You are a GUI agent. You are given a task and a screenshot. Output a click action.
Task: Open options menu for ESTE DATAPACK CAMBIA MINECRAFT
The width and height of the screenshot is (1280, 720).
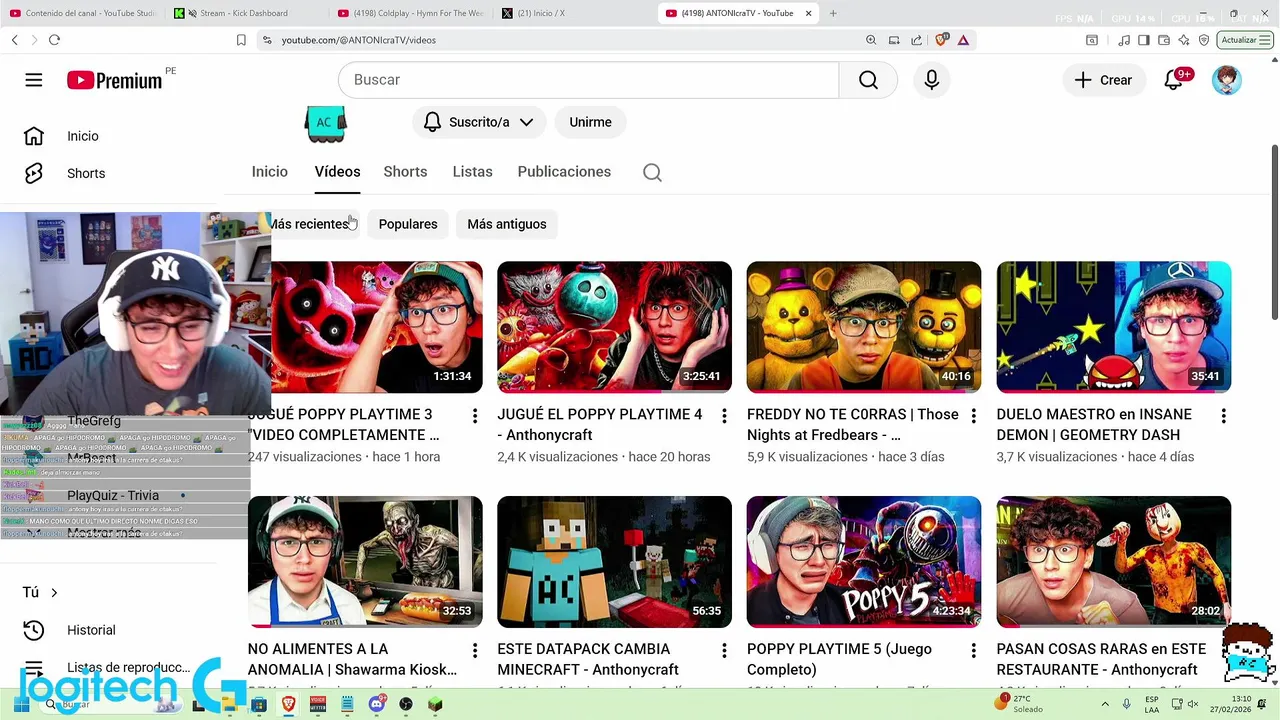725,650
